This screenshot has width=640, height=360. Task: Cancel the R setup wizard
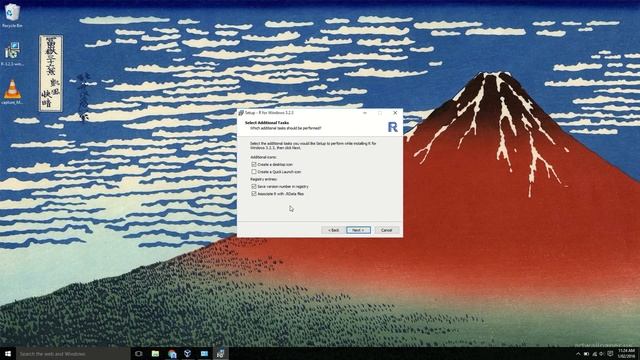click(x=387, y=230)
